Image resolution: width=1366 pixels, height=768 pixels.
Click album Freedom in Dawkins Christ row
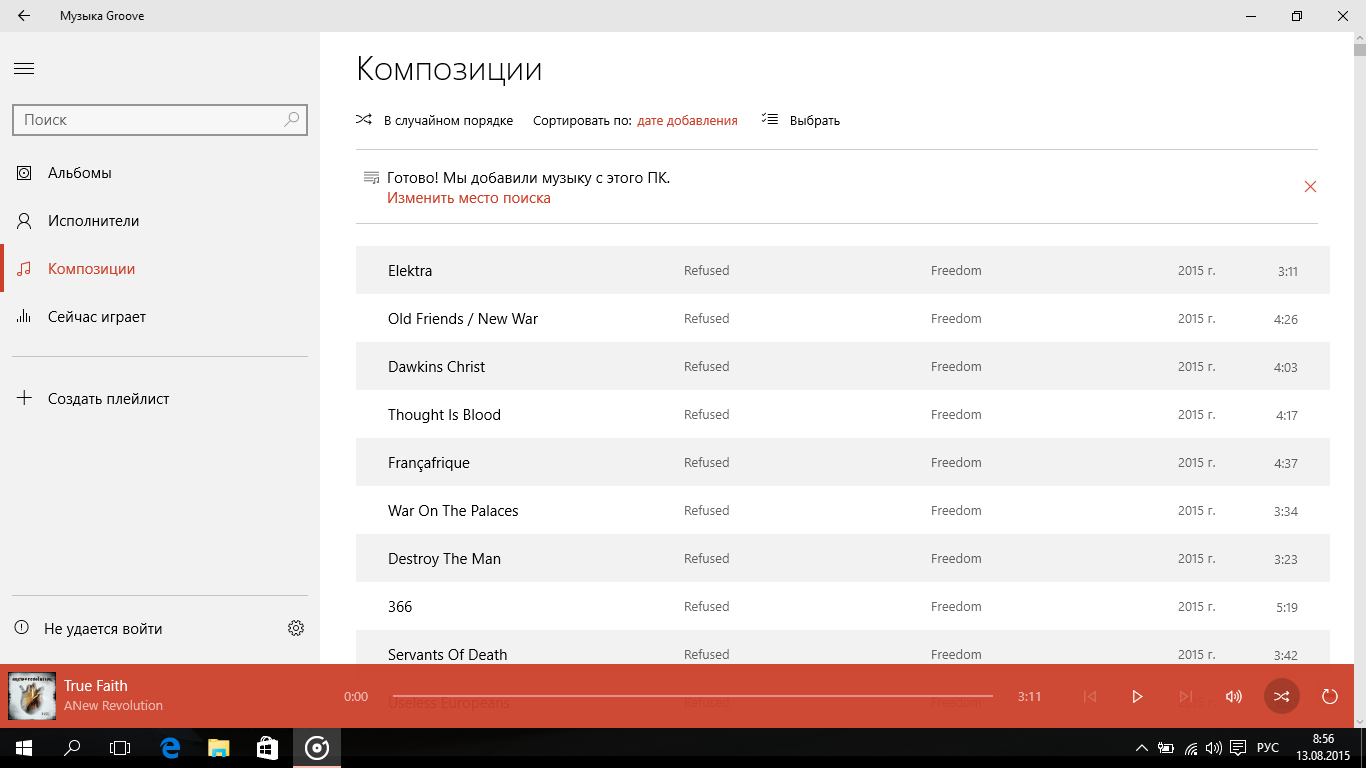pos(956,367)
